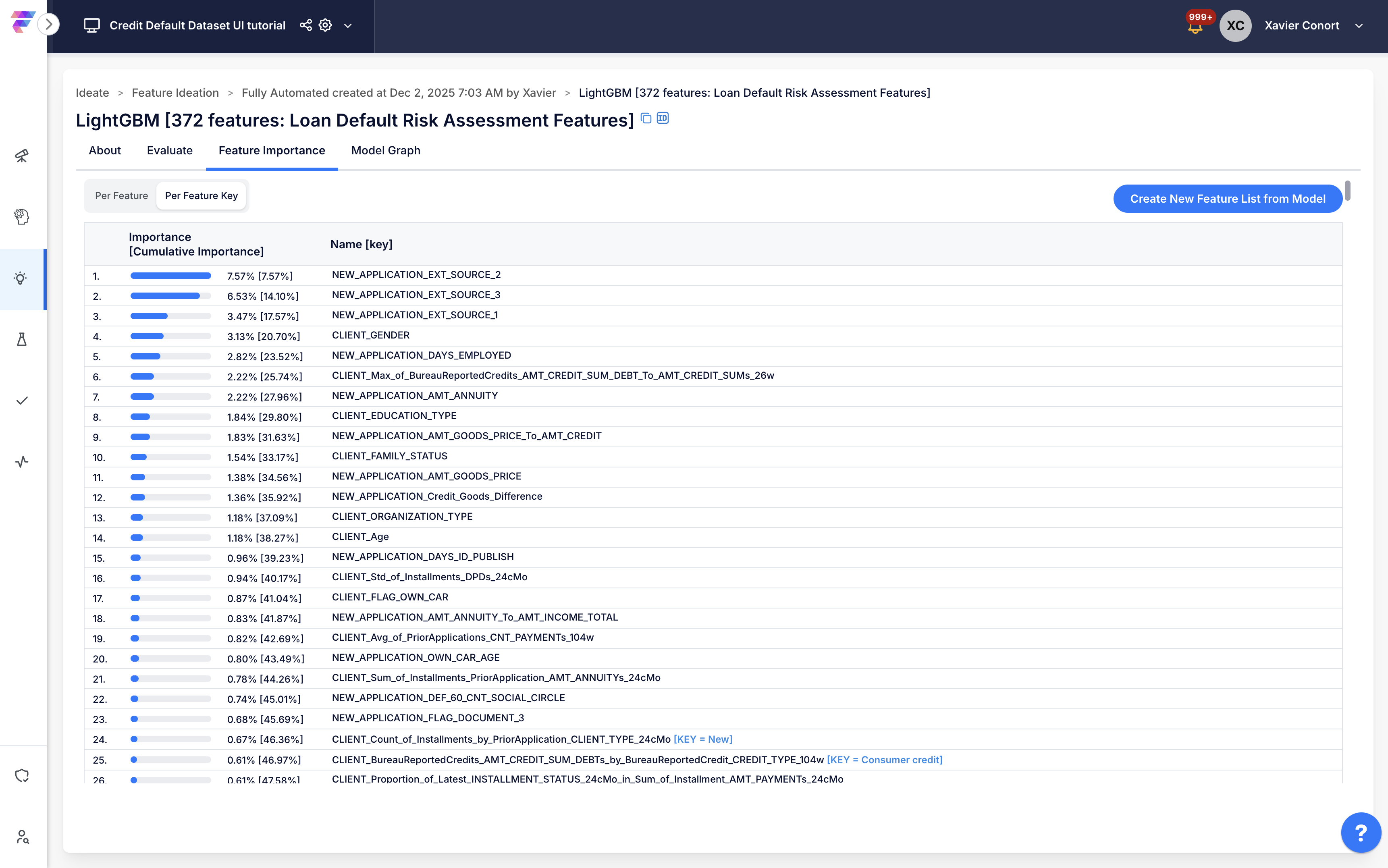The width and height of the screenshot is (1388, 868).
Task: Open the head-brain icon in sidebar
Action: click(22, 217)
